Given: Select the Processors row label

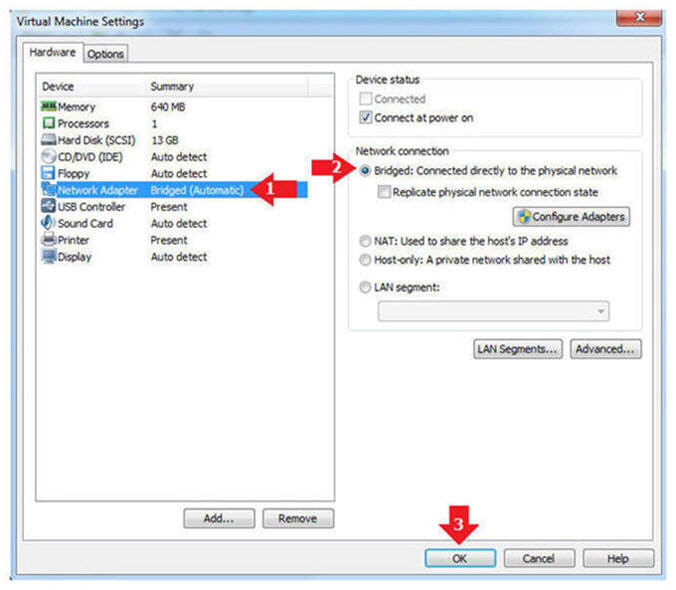Looking at the screenshot, I should 83,123.
